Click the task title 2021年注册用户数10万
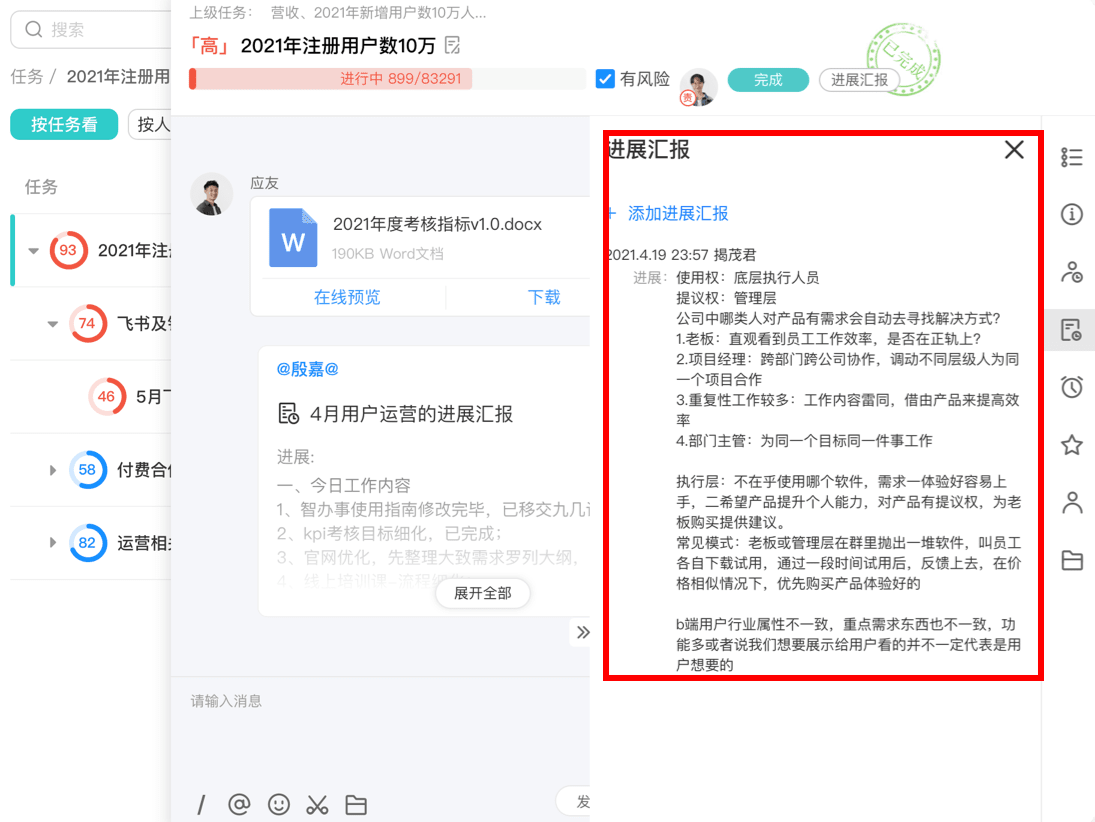Viewport: 1095px width, 822px height. point(338,46)
